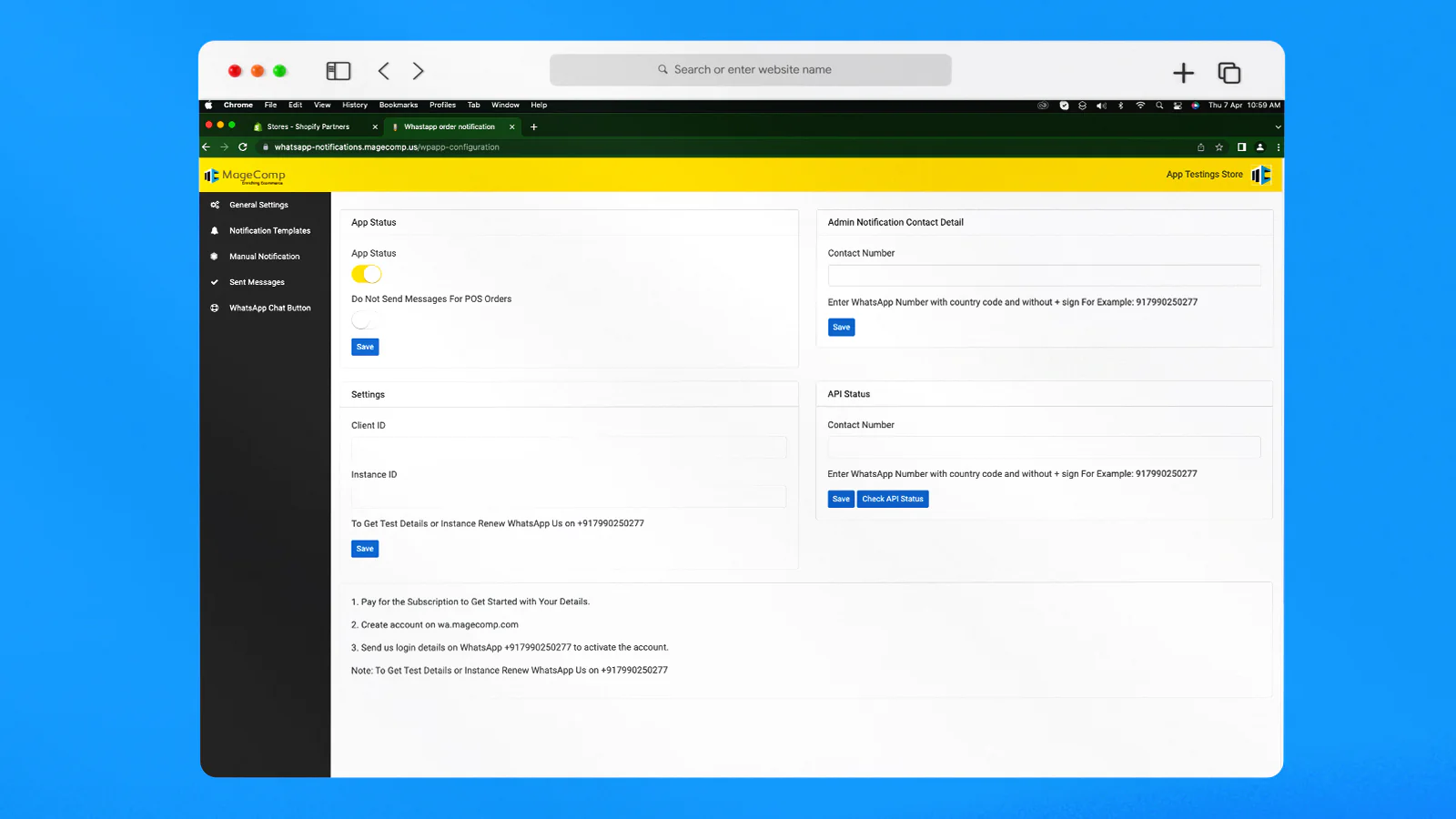The width and height of the screenshot is (1456, 819).
Task: Open the History menu
Action: point(355,105)
